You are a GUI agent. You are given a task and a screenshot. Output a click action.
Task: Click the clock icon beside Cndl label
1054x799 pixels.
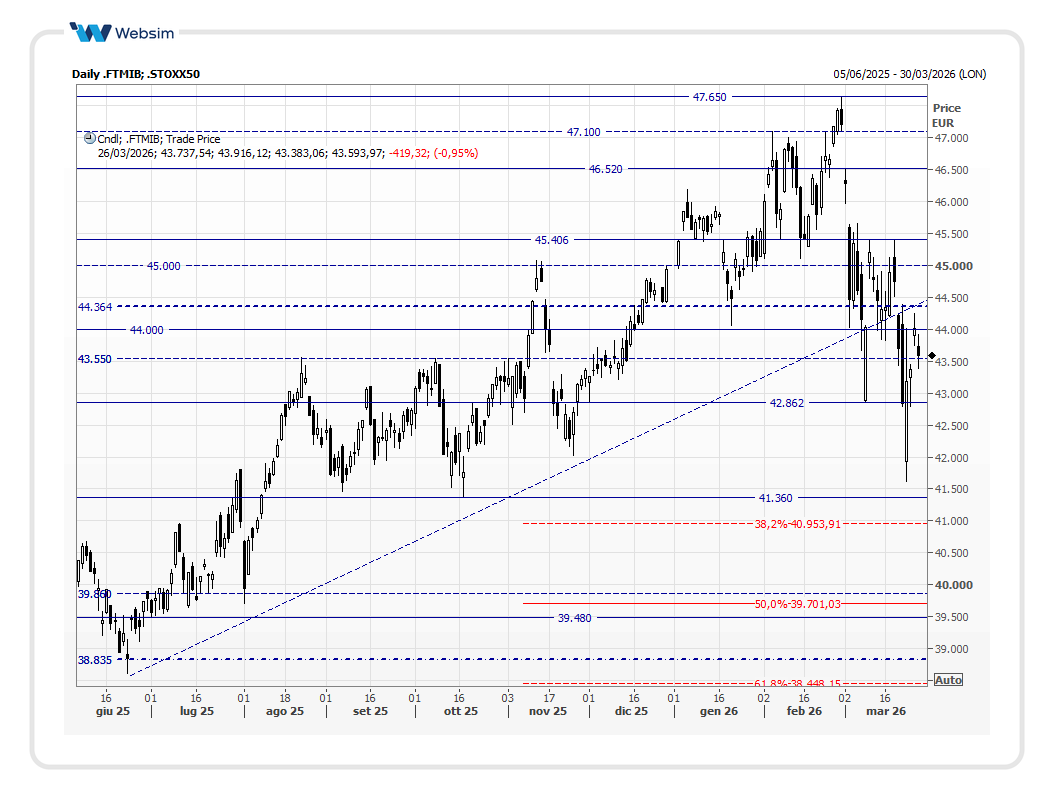tap(89, 139)
